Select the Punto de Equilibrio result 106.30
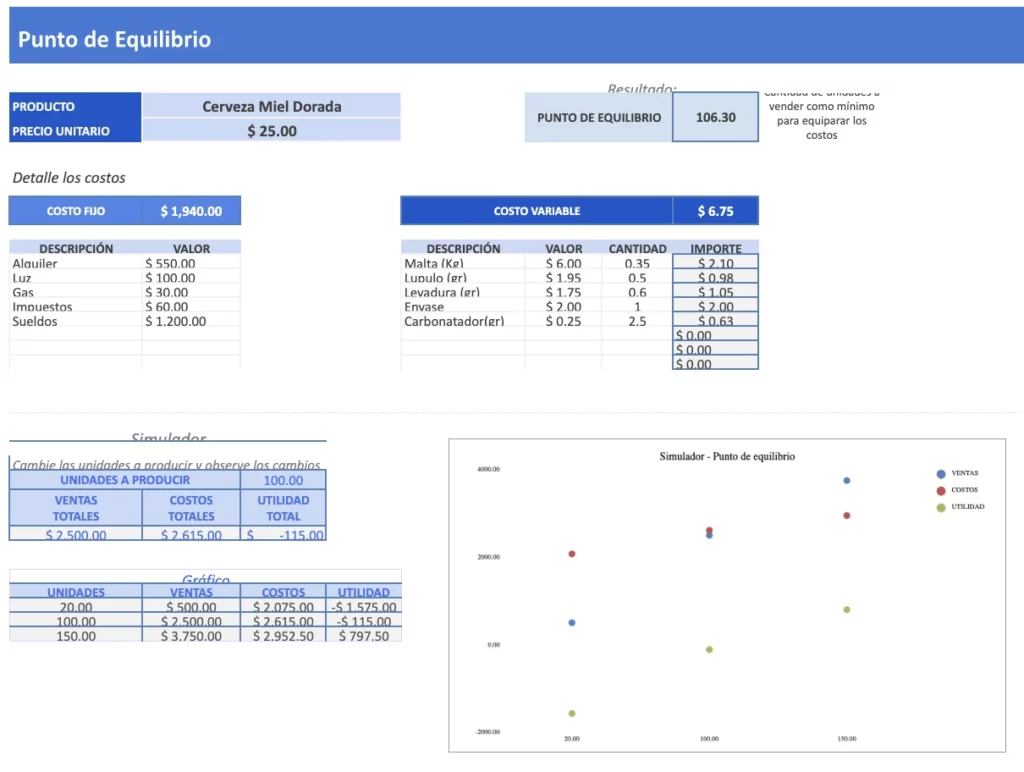This screenshot has width=1024, height=772. 715,118
